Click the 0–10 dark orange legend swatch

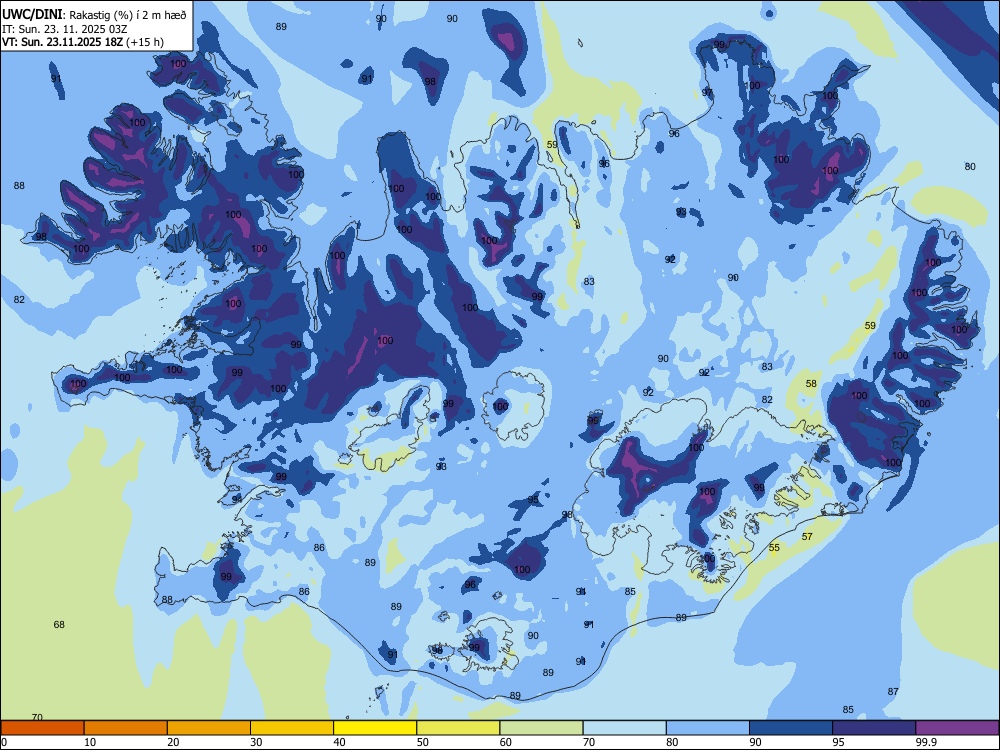pyautogui.click(x=42, y=728)
